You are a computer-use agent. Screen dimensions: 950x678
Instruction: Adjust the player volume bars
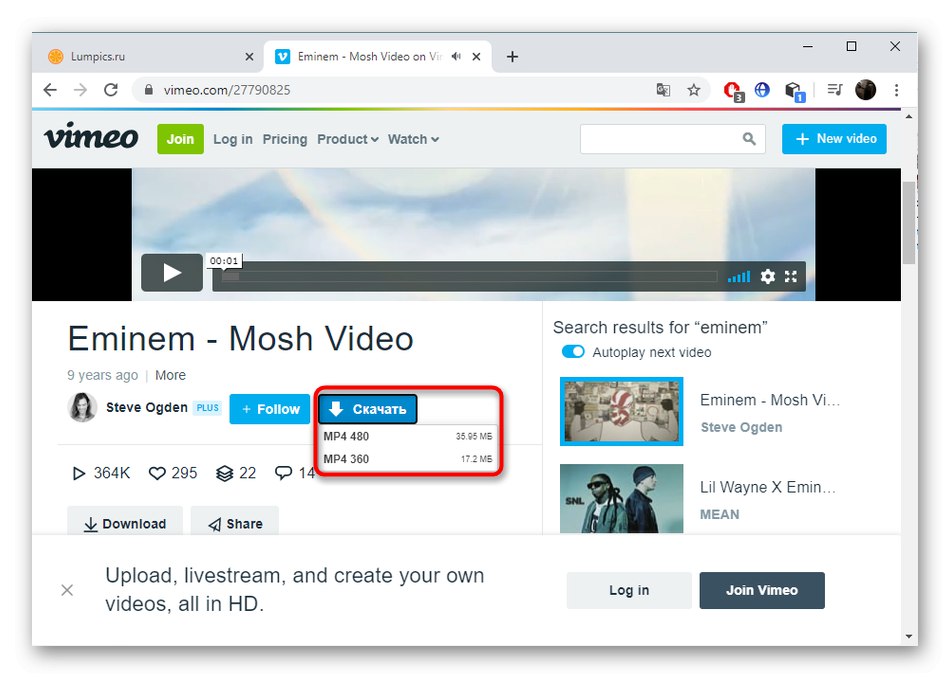739,277
